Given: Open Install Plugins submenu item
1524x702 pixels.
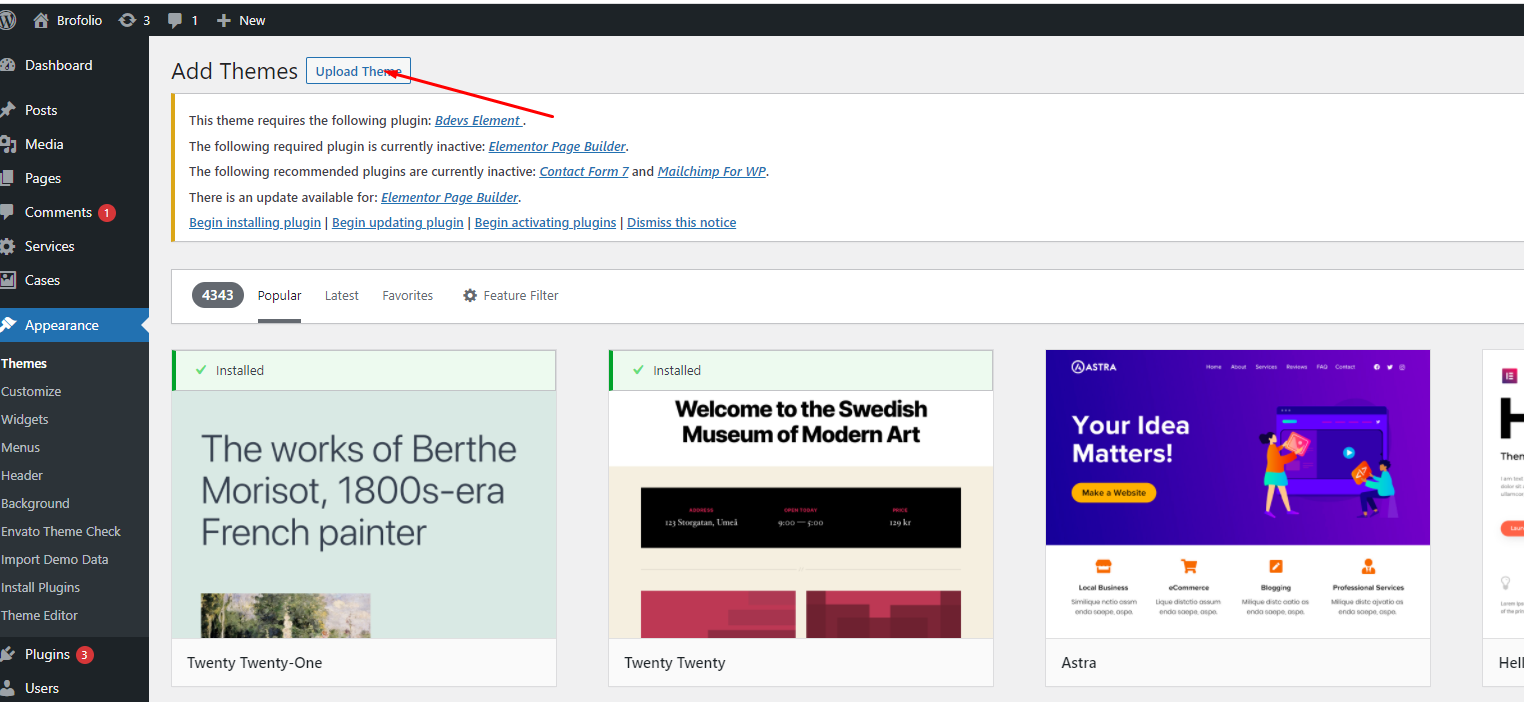Looking at the screenshot, I should [x=40, y=587].
